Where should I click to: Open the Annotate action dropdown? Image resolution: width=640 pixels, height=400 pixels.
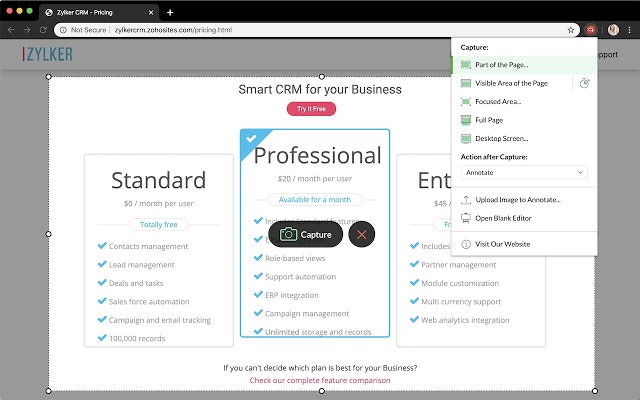tap(524, 172)
